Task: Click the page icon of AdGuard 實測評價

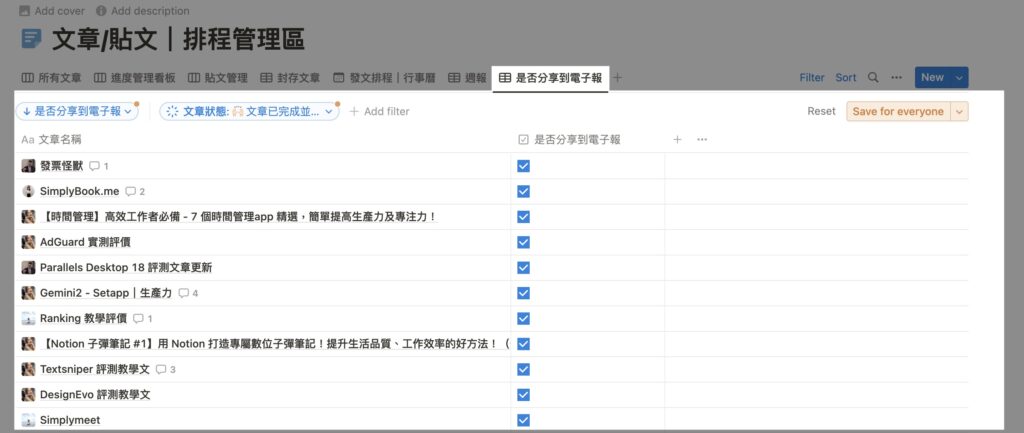Action: (x=28, y=242)
